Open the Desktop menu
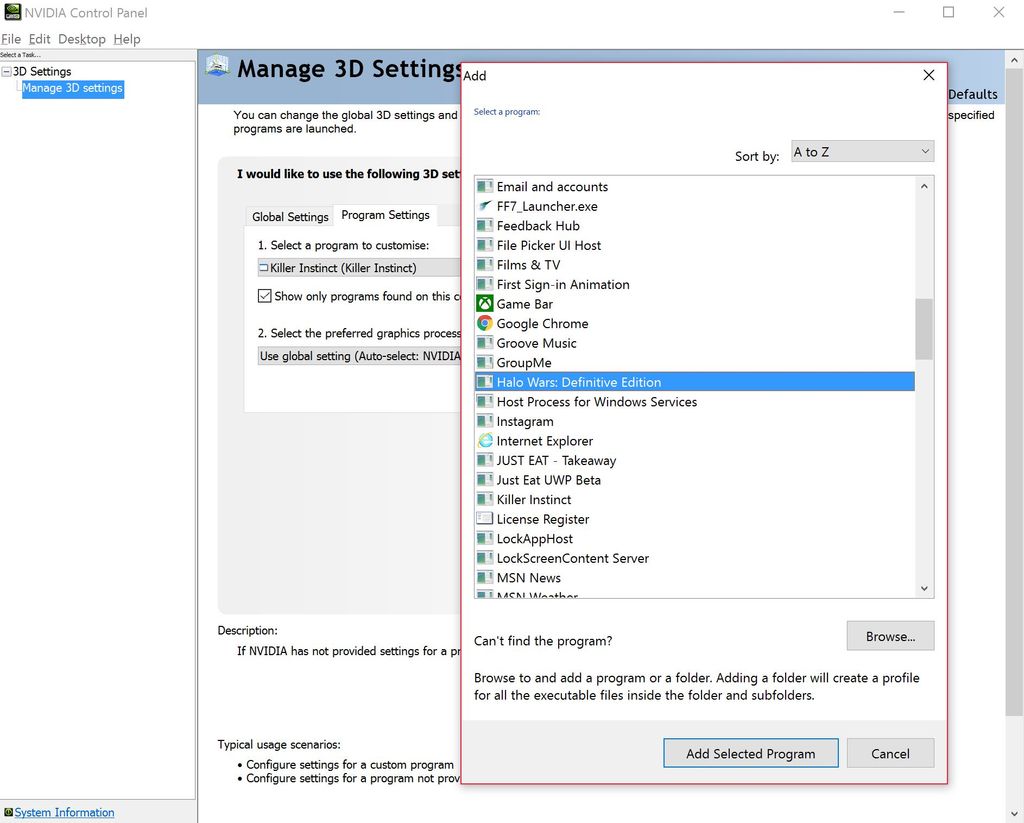This screenshot has height=823, width=1024. tap(81, 39)
